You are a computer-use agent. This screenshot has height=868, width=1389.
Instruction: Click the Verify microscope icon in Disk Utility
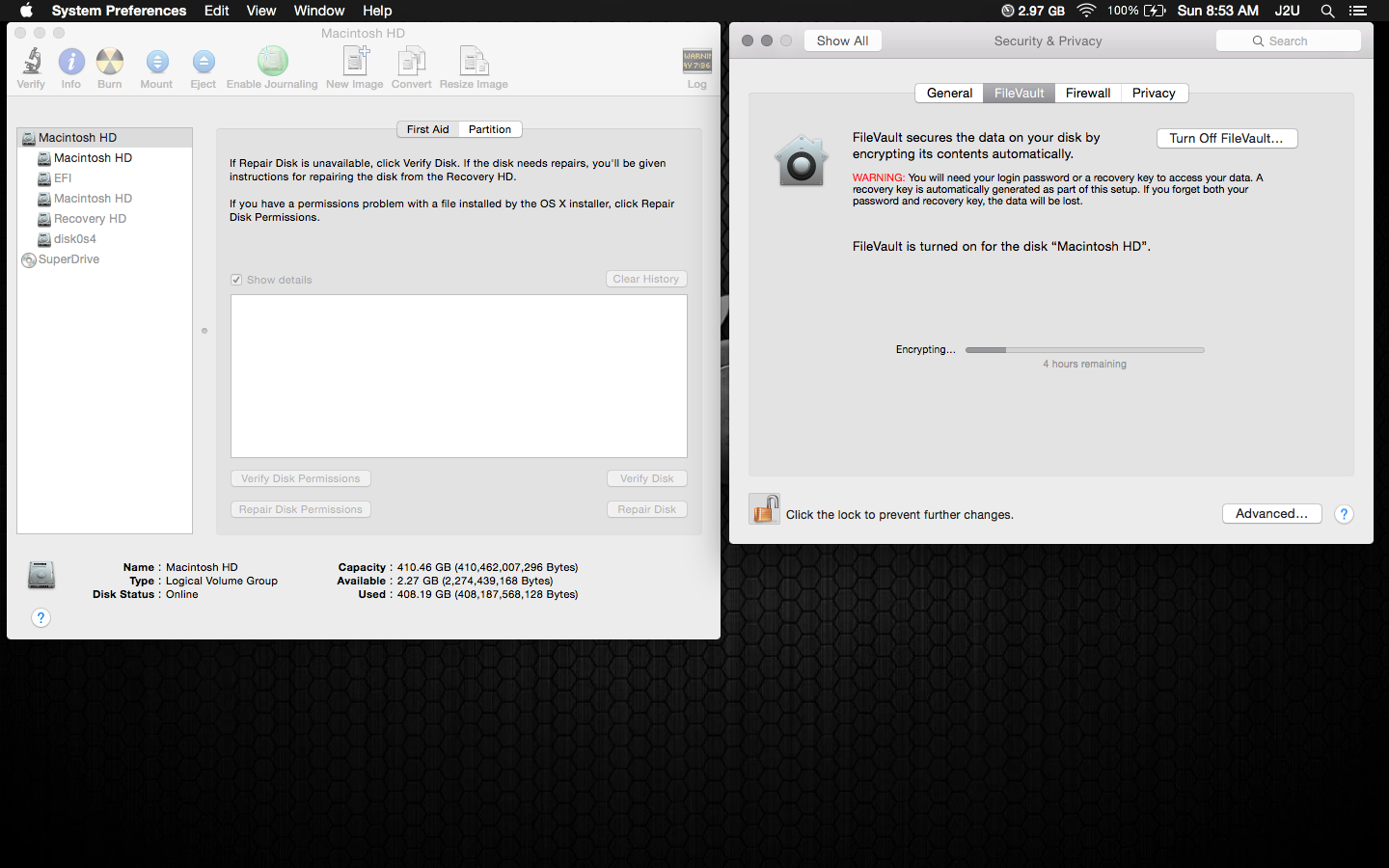[x=32, y=62]
